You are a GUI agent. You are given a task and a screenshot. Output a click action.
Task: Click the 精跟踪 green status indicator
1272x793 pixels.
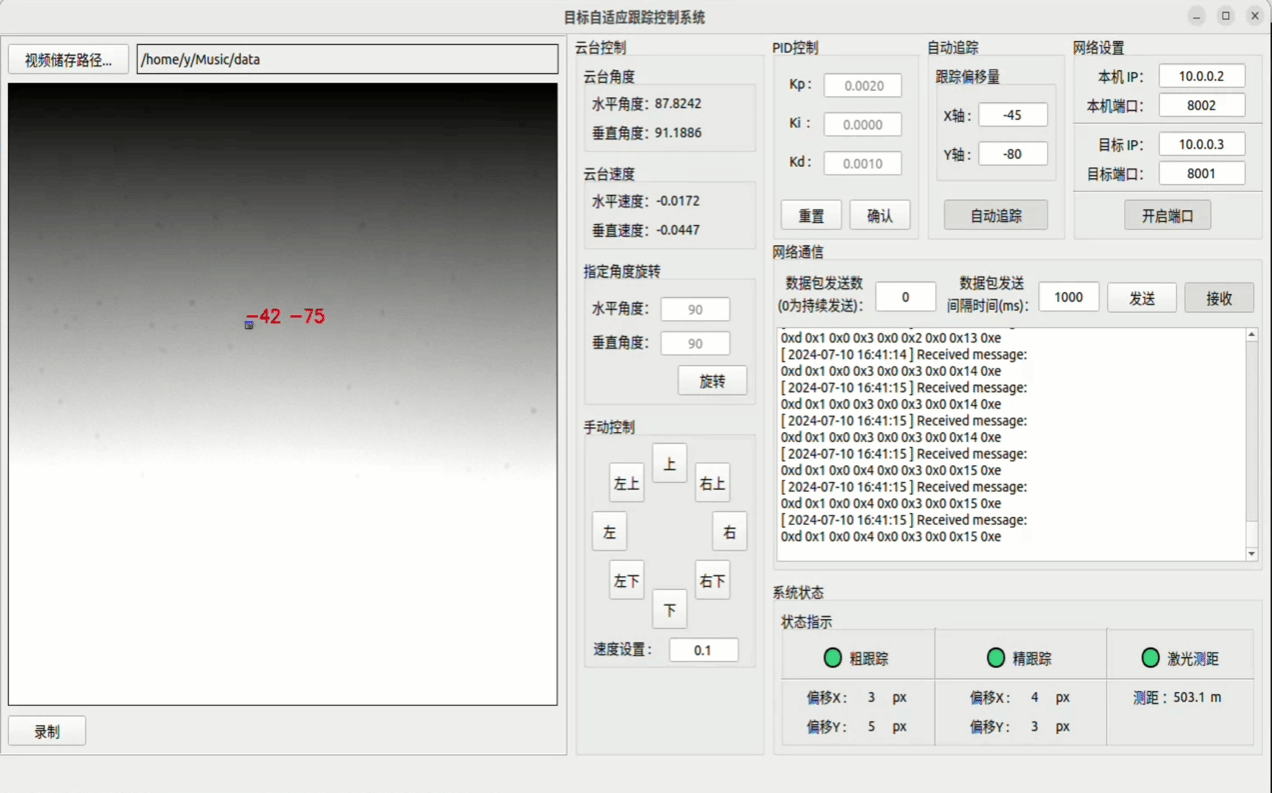tap(995, 657)
